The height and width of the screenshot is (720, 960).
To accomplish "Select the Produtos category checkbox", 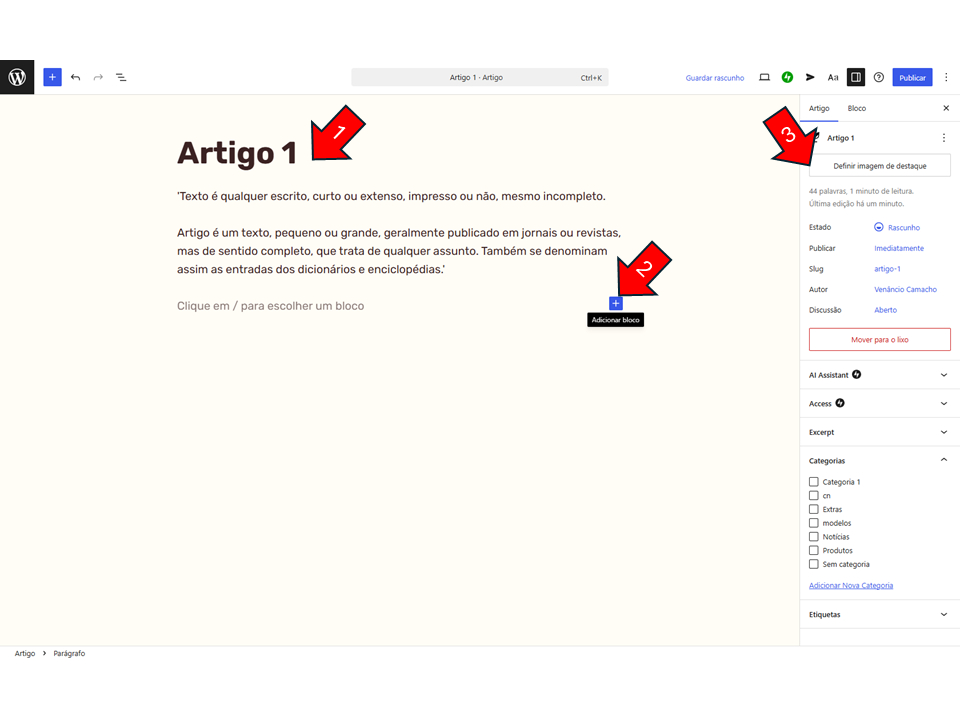I will [814, 550].
